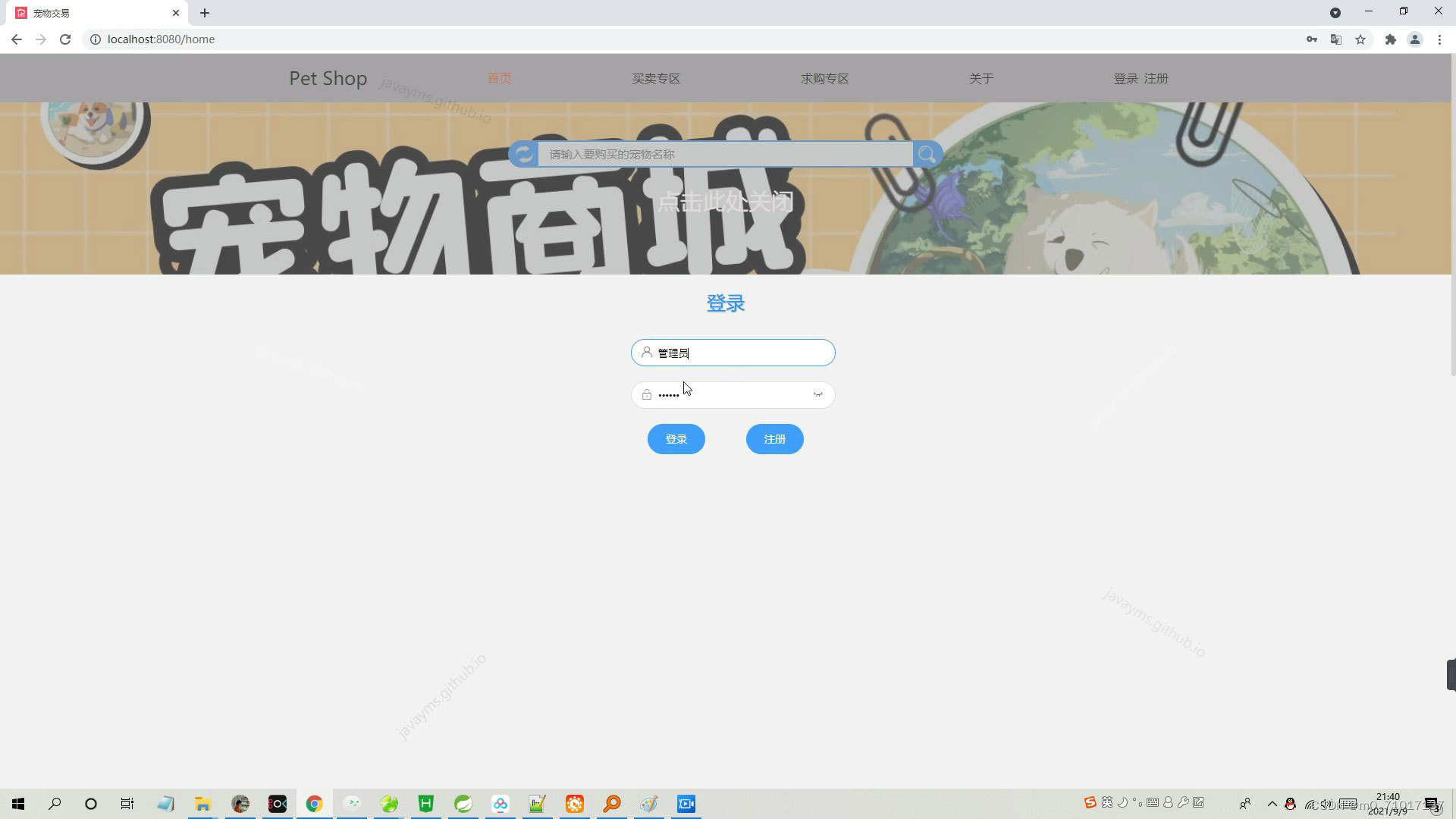
Task: Open 求购专区 navigation item
Action: pyautogui.click(x=824, y=79)
